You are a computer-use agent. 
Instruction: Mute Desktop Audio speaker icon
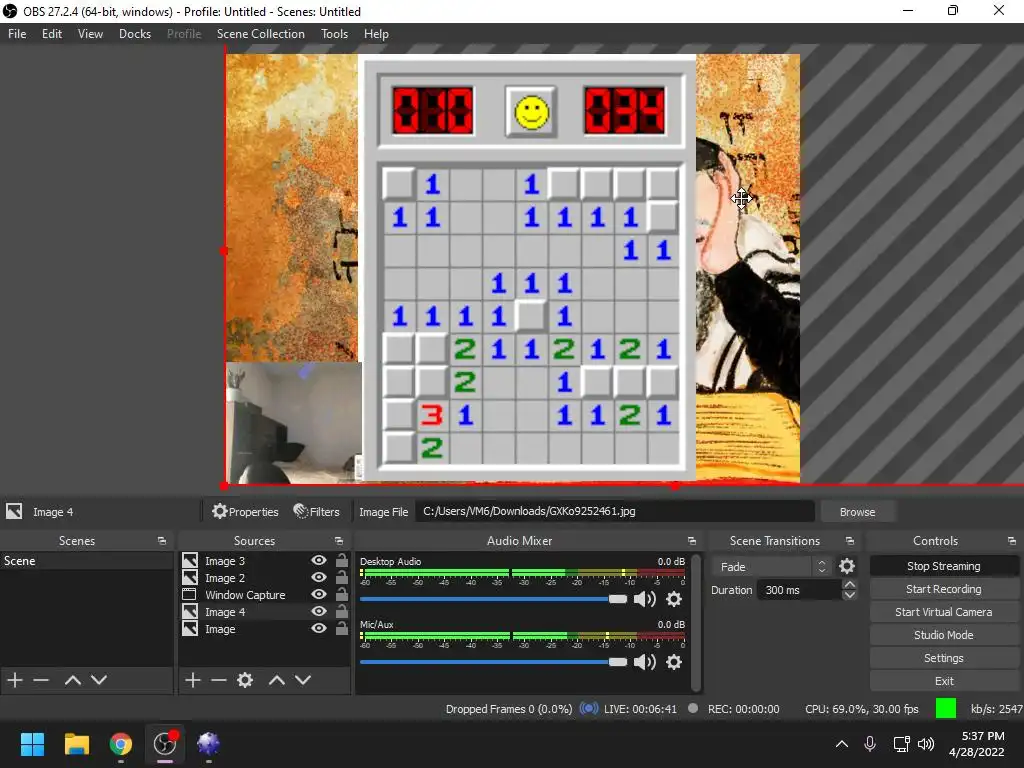pos(645,599)
